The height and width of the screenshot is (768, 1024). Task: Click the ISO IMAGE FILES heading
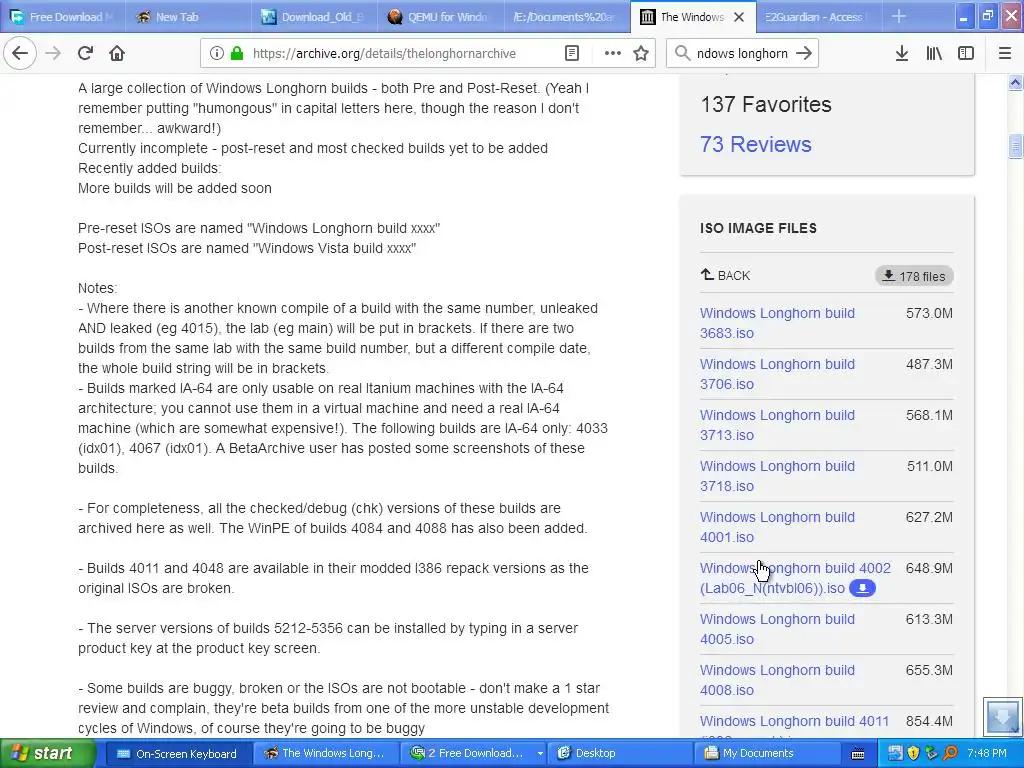(758, 228)
